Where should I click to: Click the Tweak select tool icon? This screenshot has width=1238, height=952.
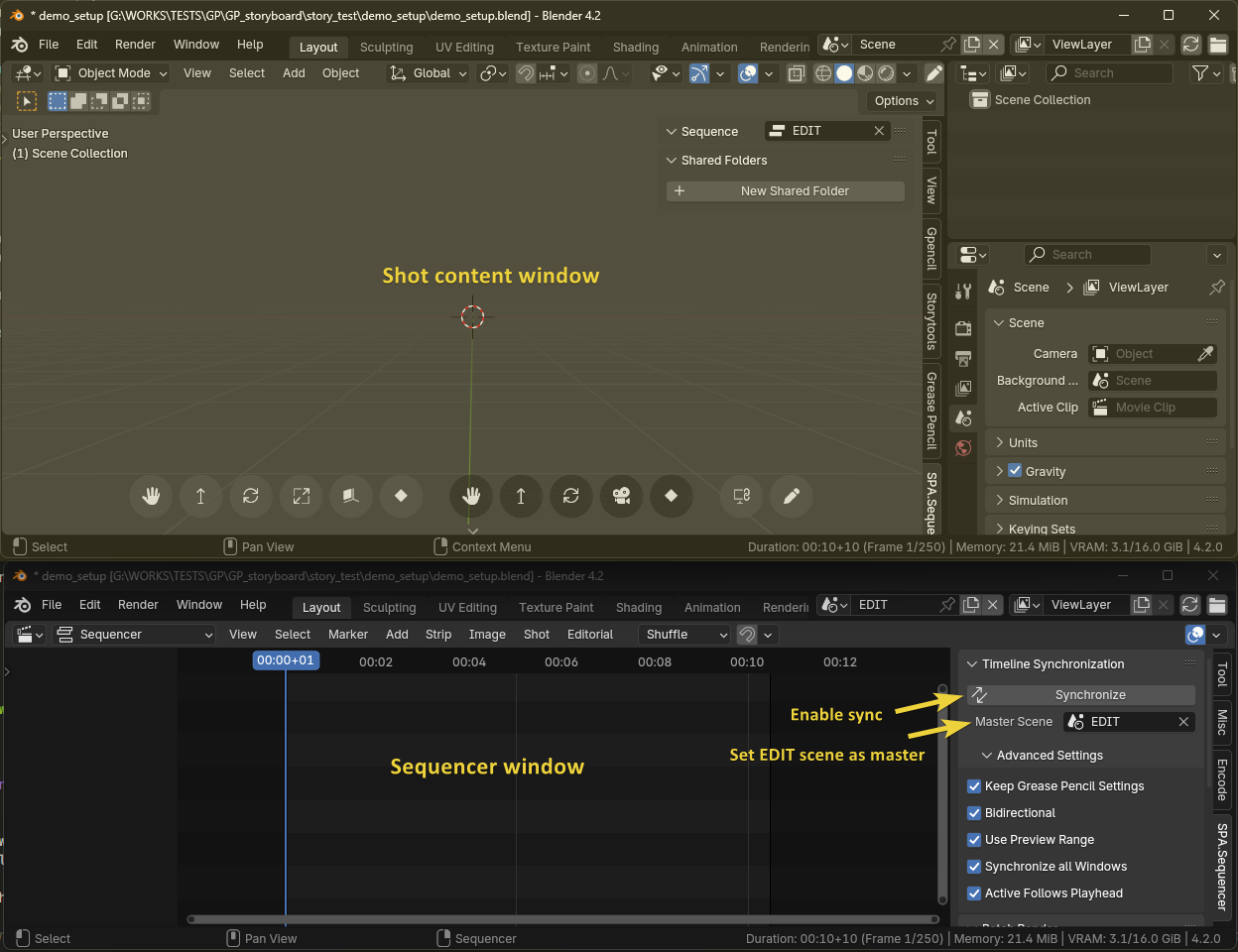[x=27, y=101]
